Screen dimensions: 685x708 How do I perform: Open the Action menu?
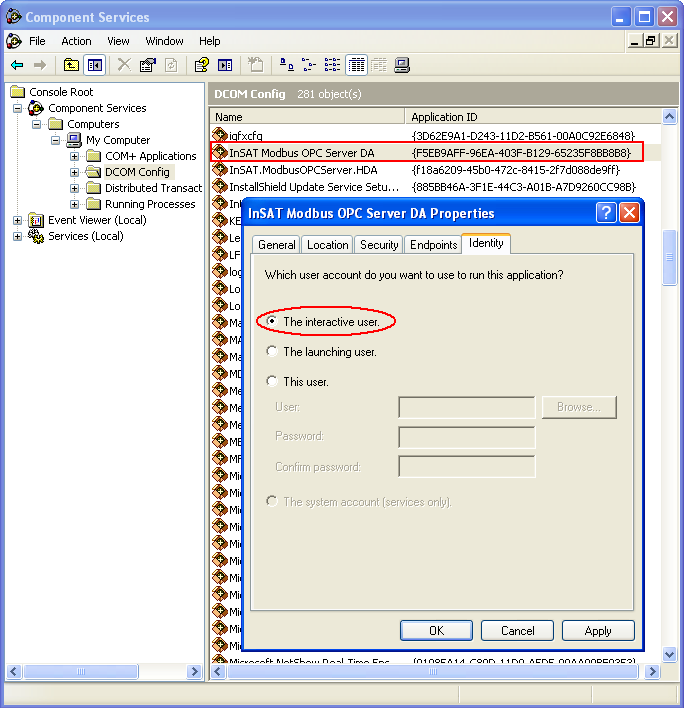(76, 41)
